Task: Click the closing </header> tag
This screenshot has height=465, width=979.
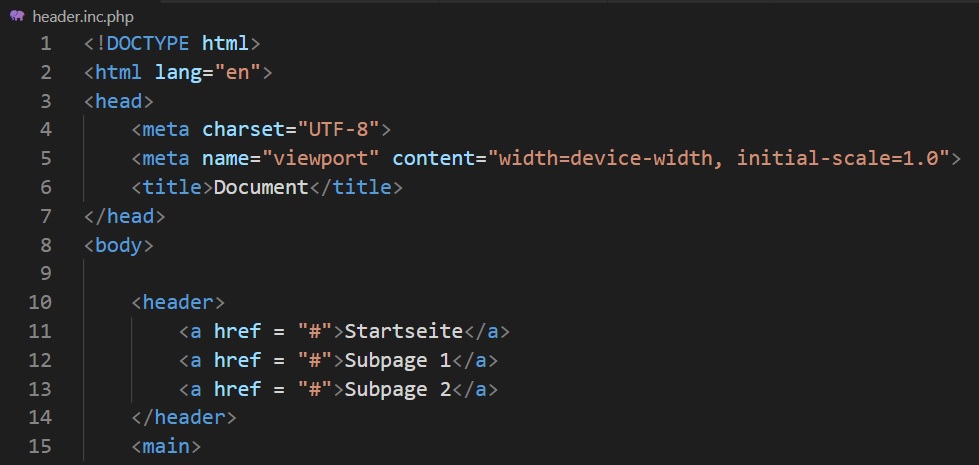Action: click(184, 417)
